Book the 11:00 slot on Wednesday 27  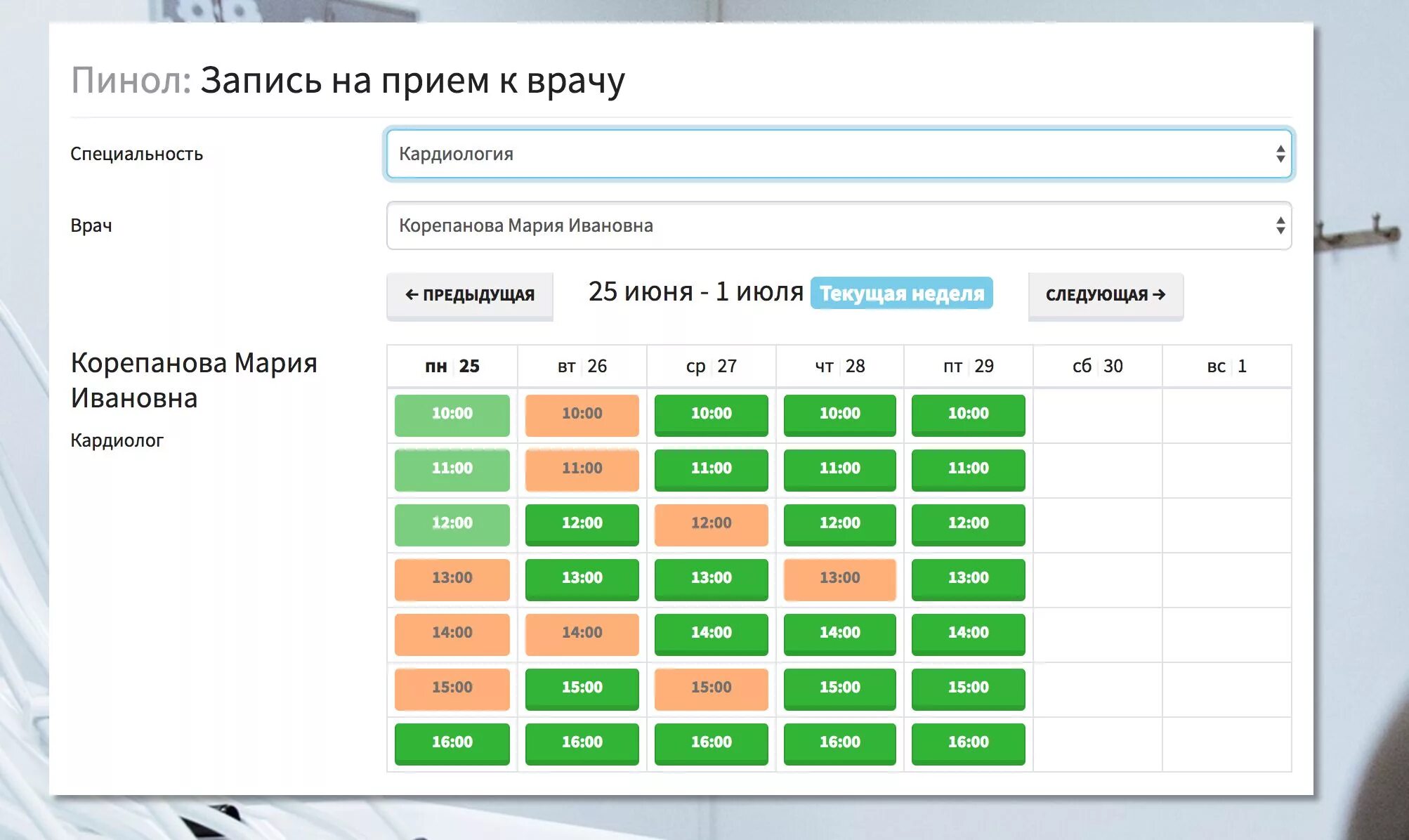[712, 470]
